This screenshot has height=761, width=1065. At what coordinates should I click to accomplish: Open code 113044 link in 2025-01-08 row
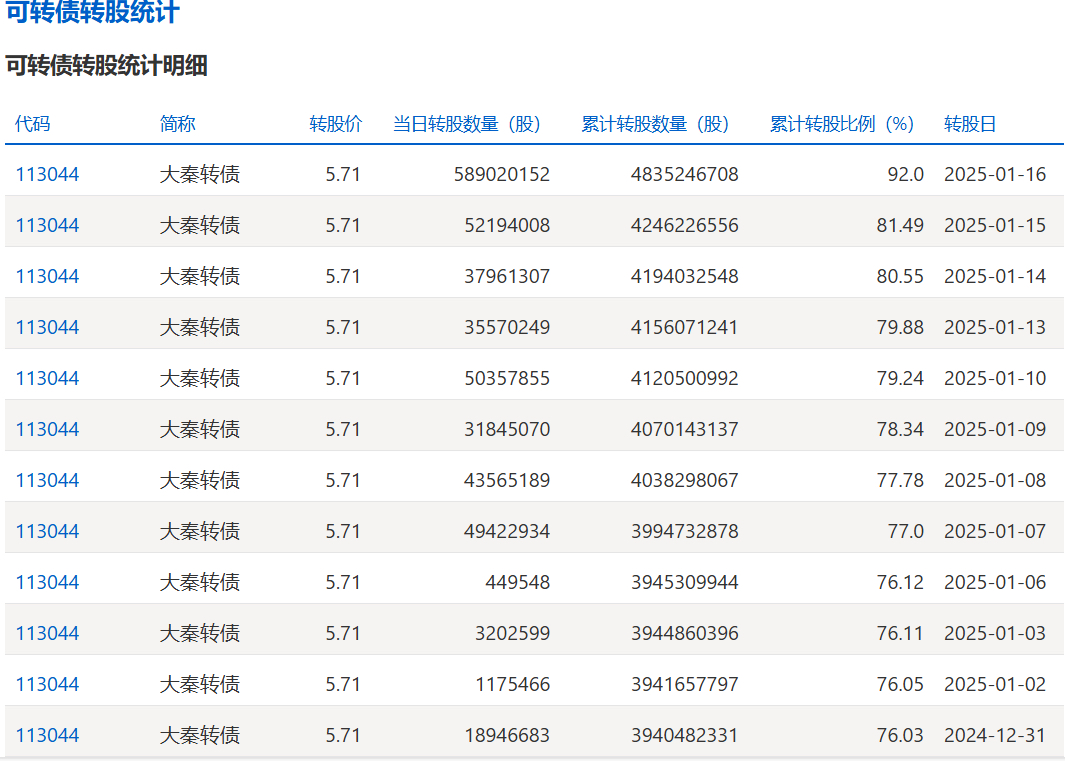click(47, 480)
